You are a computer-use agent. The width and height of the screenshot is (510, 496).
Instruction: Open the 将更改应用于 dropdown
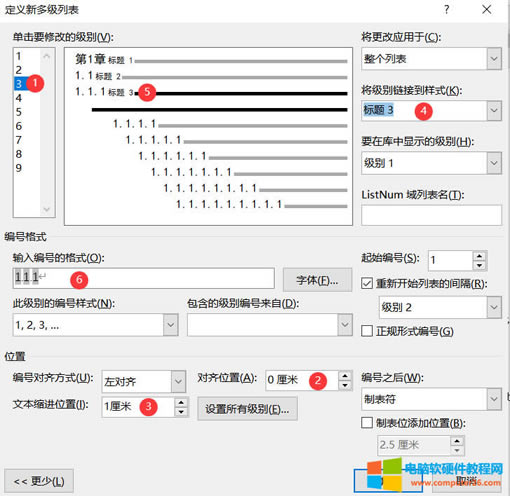(494, 59)
